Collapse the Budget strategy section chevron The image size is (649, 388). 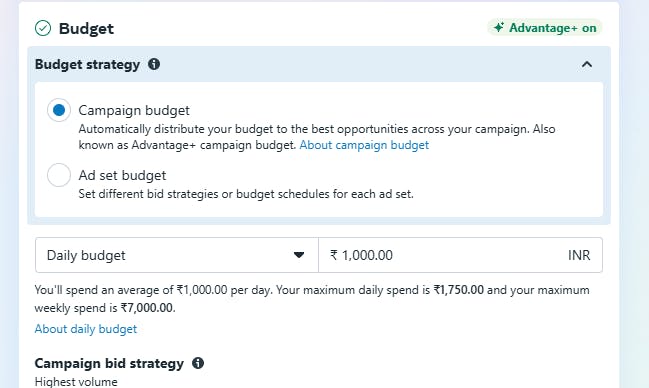pyautogui.click(x=587, y=64)
